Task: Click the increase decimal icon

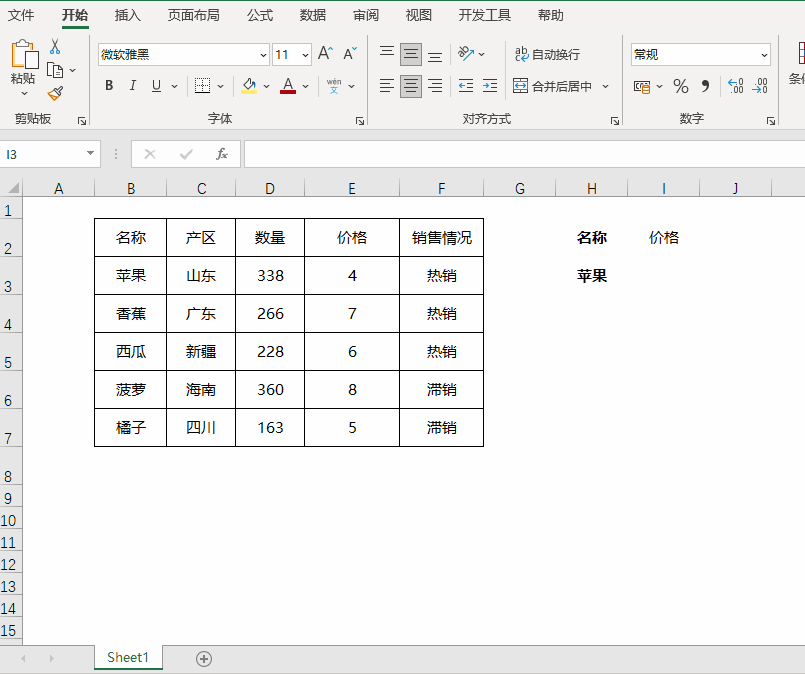Action: (736, 86)
